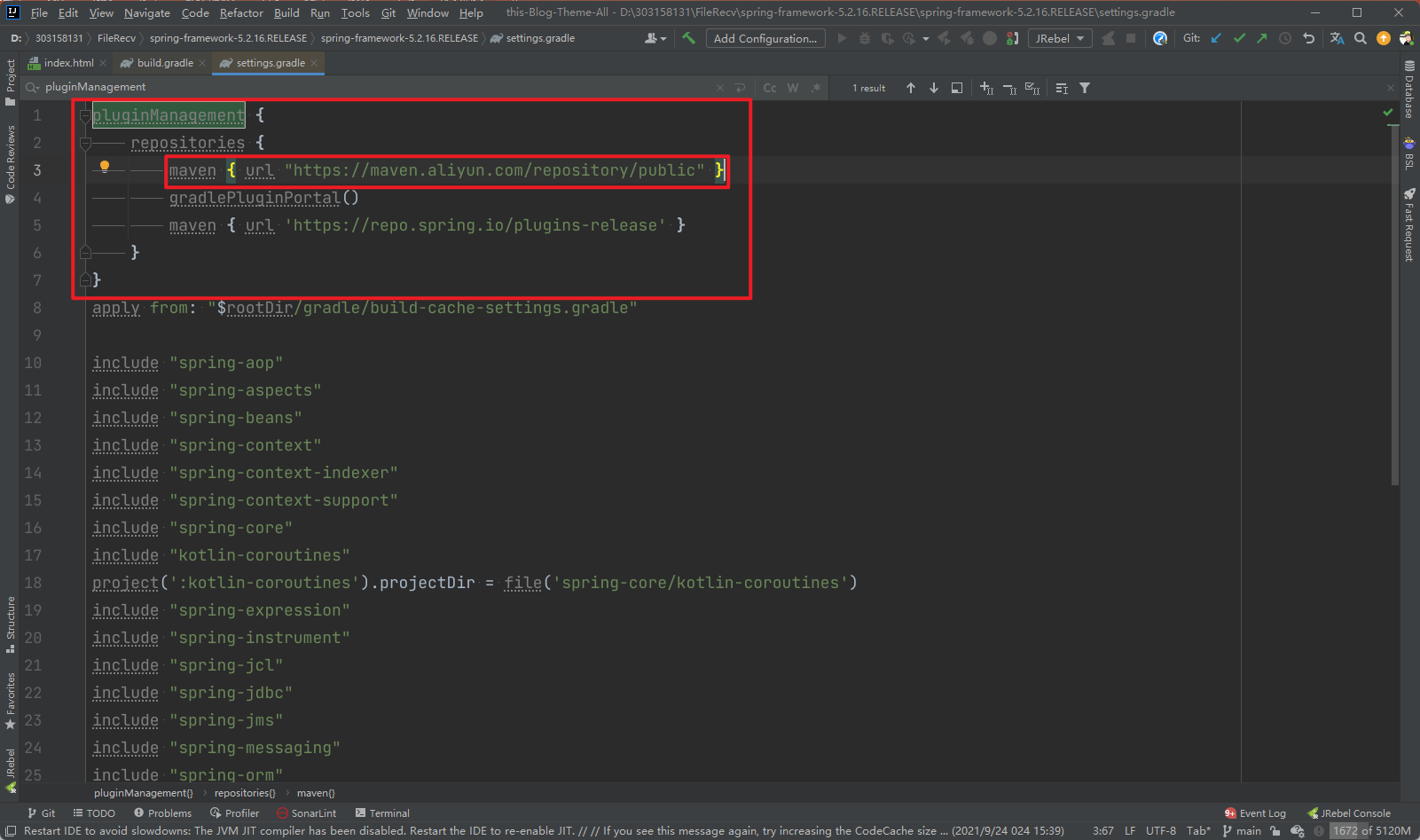Click the tool window quick-access icon
1420x840 pixels.
(x=11, y=831)
